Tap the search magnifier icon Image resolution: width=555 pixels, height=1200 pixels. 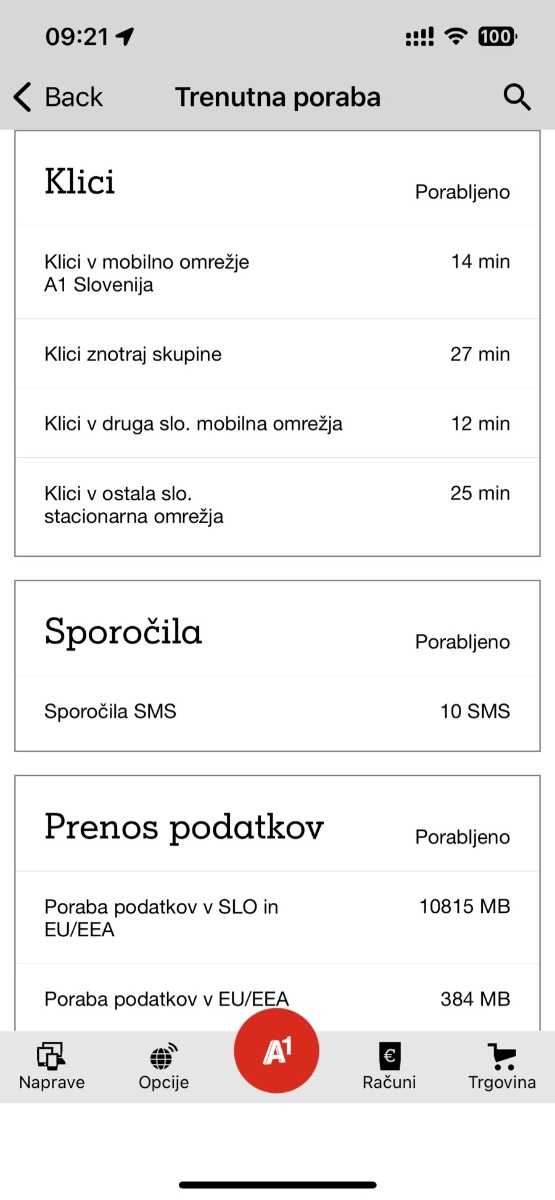point(516,97)
